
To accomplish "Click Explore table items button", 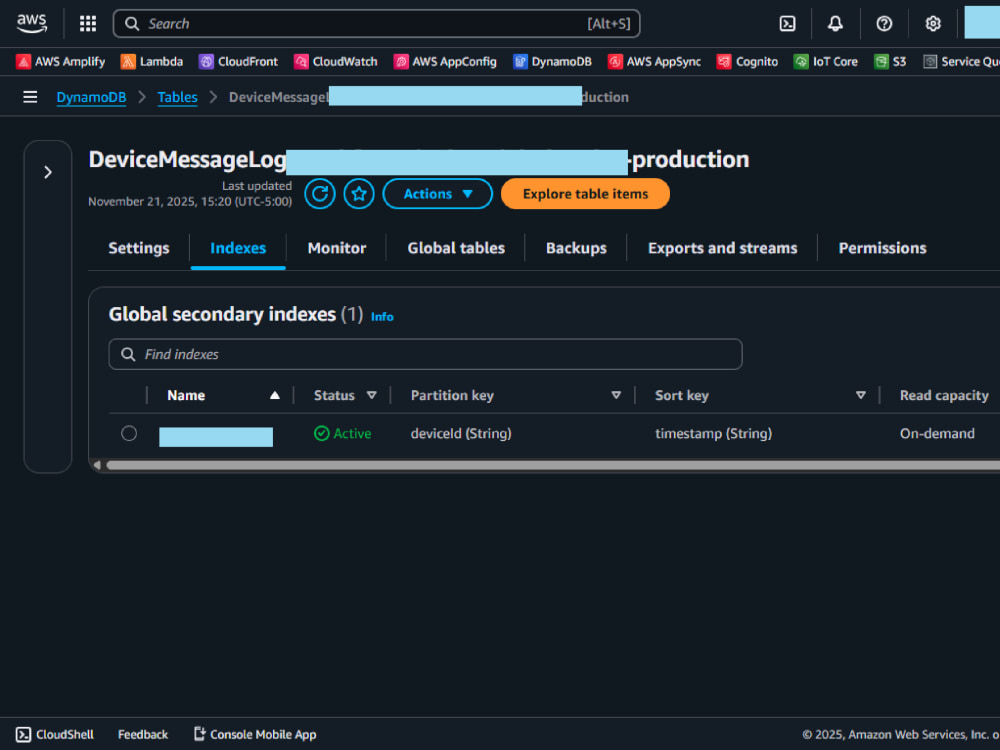I will (585, 194).
